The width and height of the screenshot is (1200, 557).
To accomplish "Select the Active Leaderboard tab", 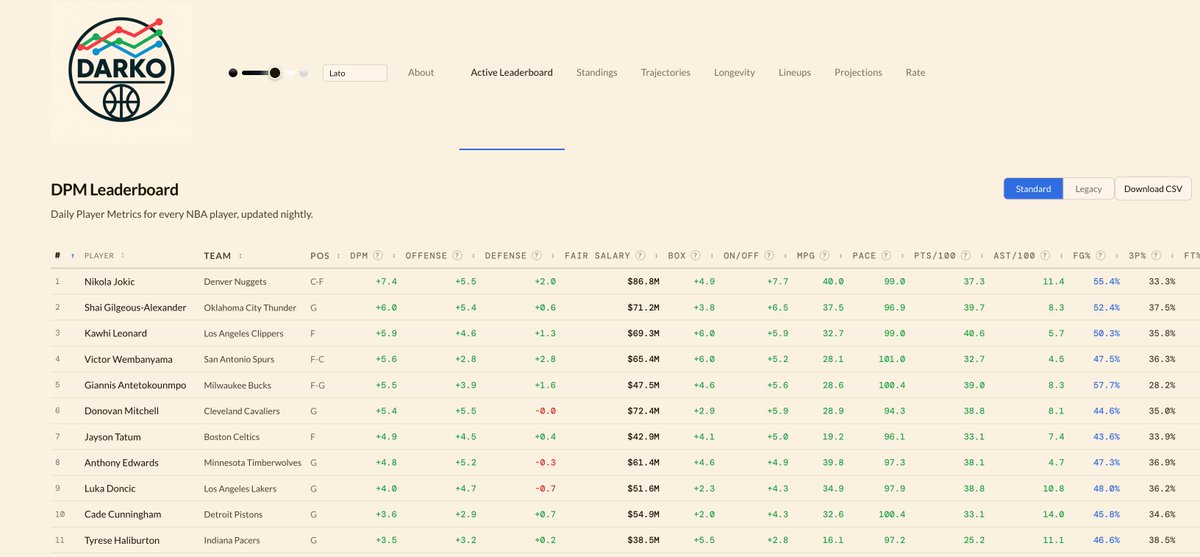I will point(512,73).
